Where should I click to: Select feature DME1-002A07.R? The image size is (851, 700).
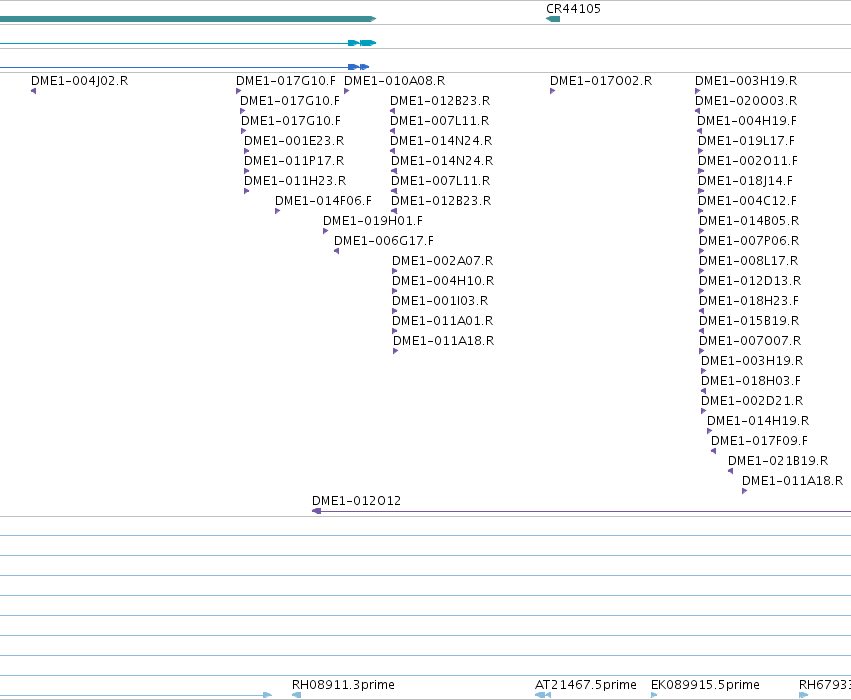coord(442,261)
